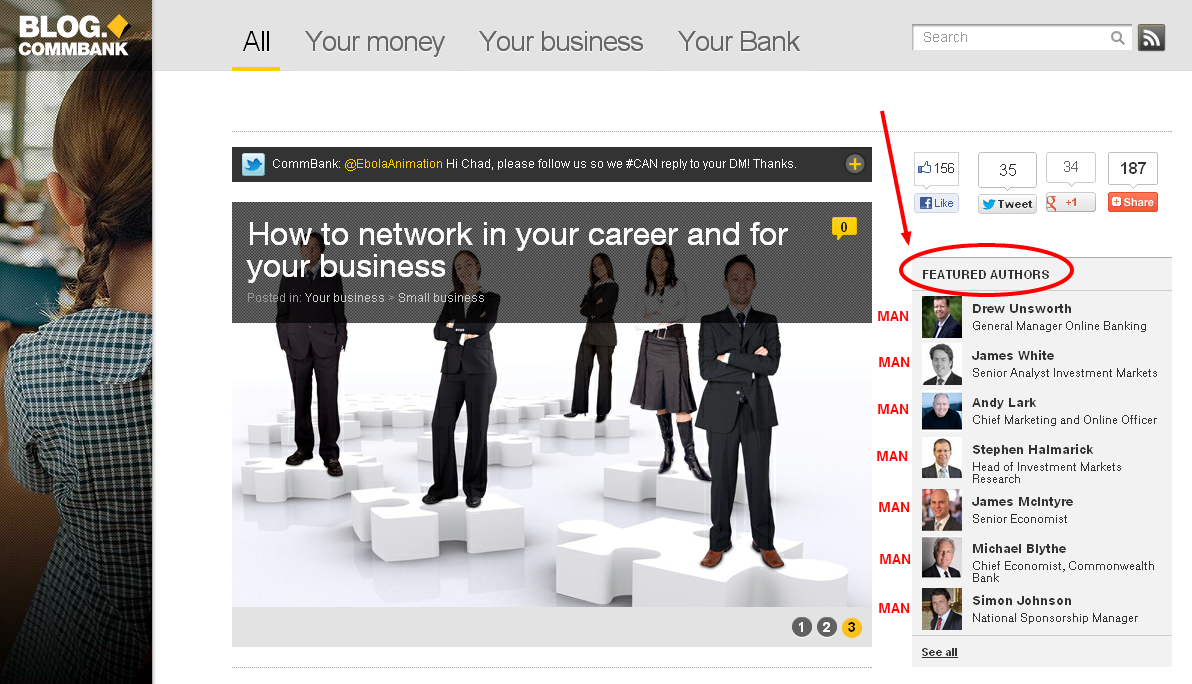Click the search magnifier icon
The height and width of the screenshot is (684, 1192).
(1117, 37)
